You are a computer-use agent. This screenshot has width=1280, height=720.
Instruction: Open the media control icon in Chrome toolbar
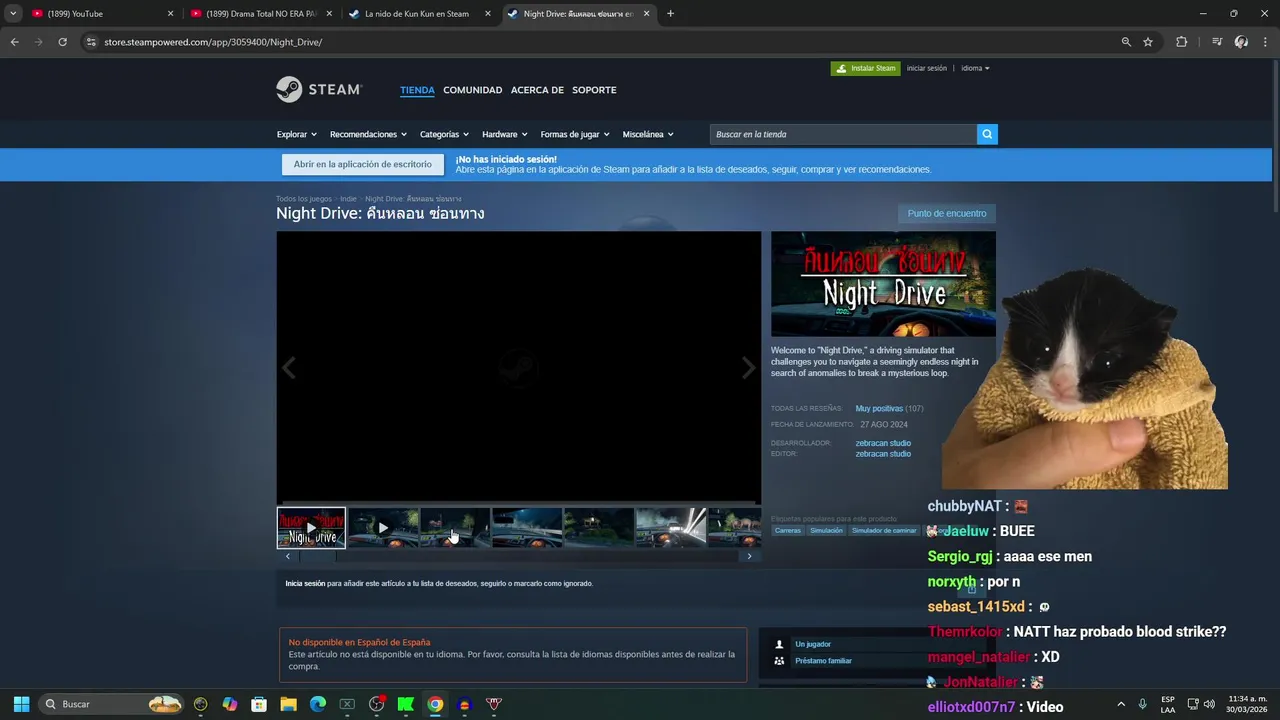[1217, 42]
